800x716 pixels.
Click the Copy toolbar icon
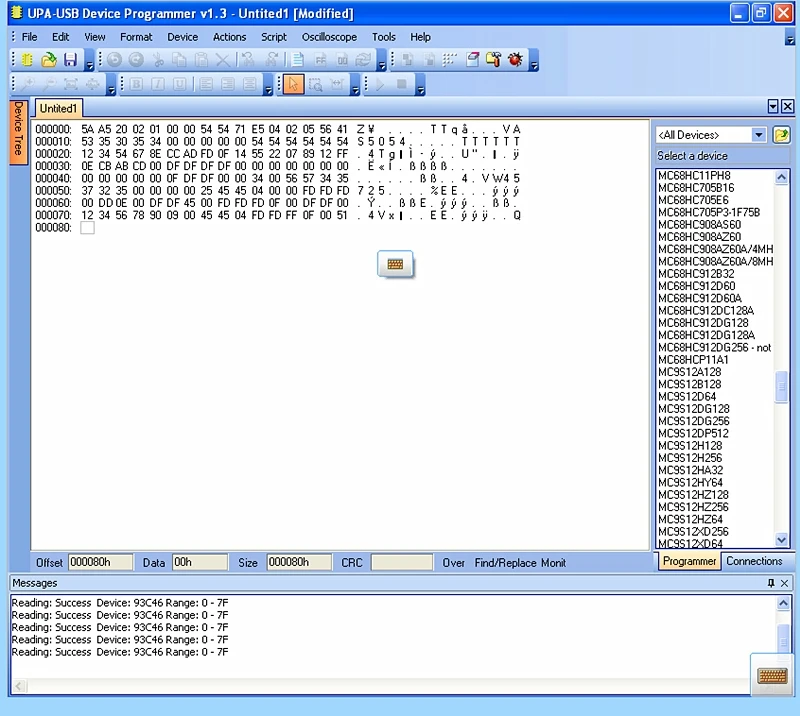pos(179,60)
